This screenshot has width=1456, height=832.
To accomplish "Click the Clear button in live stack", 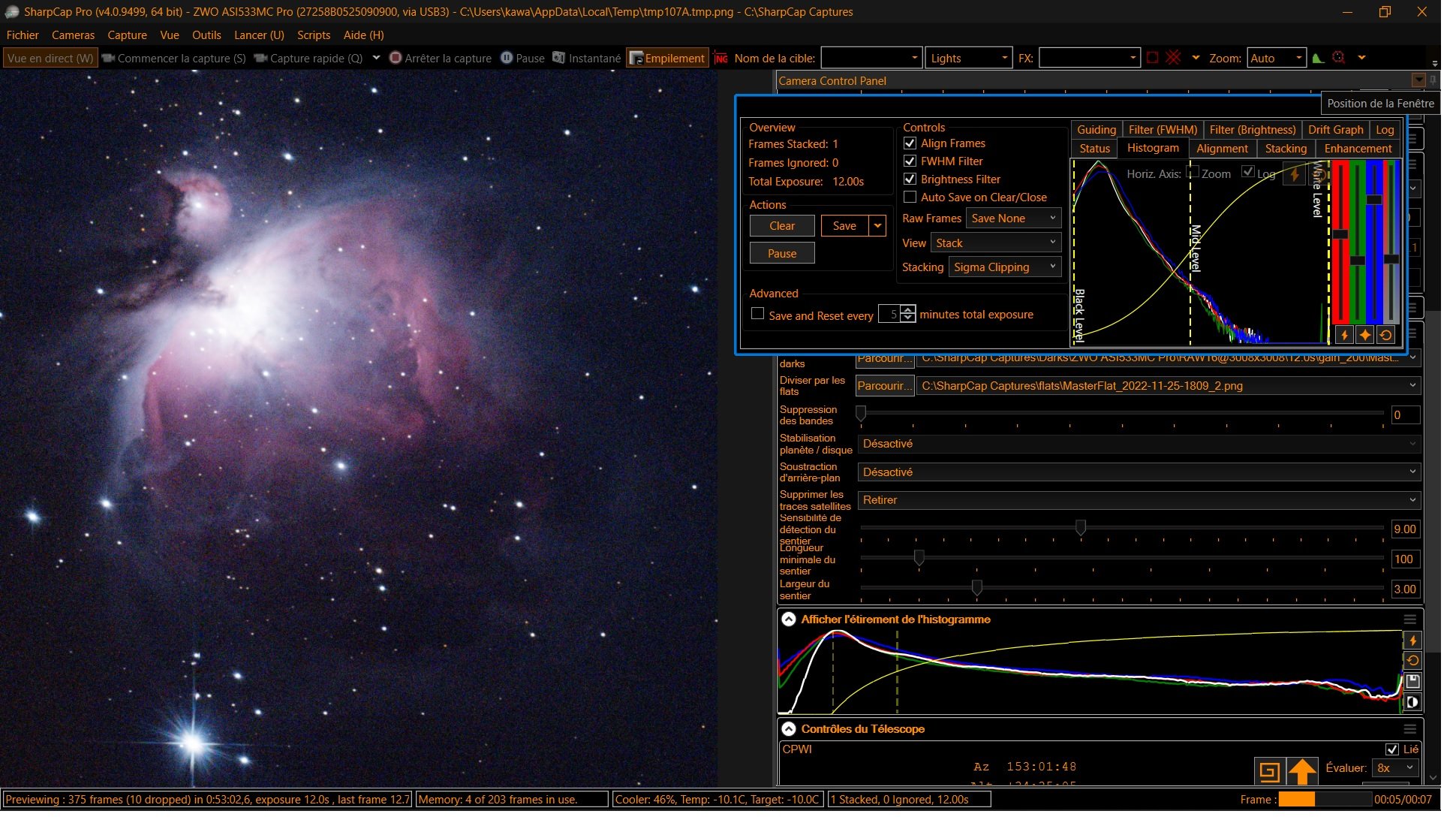I will point(781,225).
